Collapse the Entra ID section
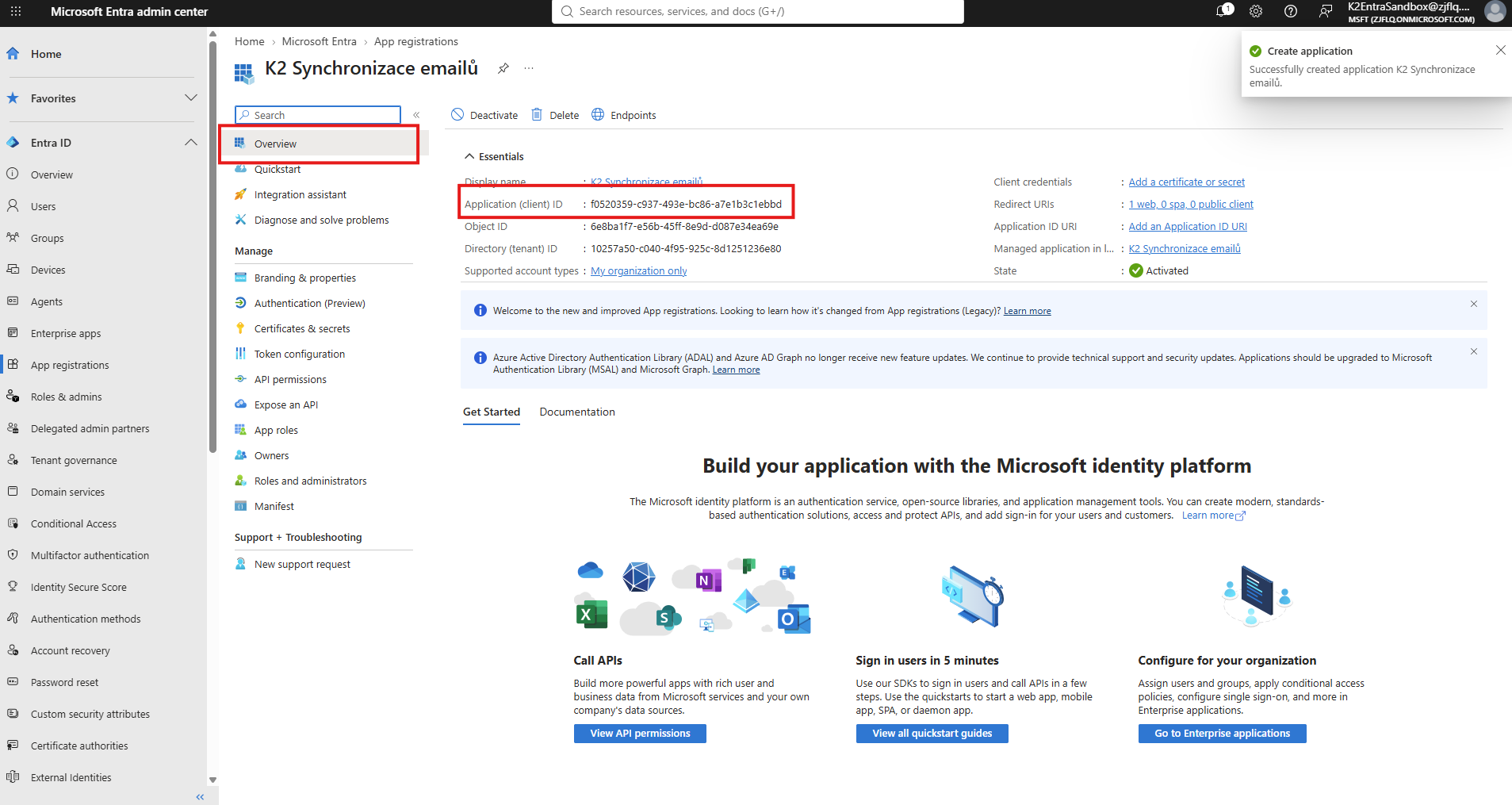The width and height of the screenshot is (1512, 805). point(190,142)
